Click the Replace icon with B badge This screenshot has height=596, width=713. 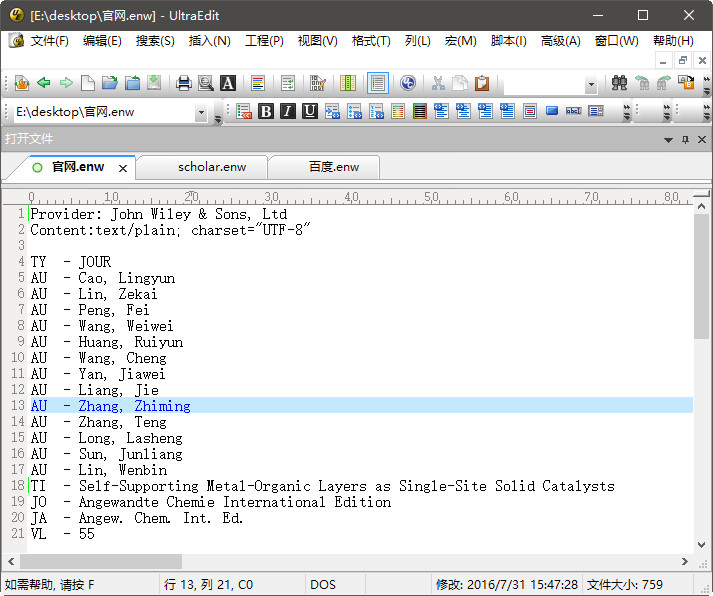click(x=686, y=83)
